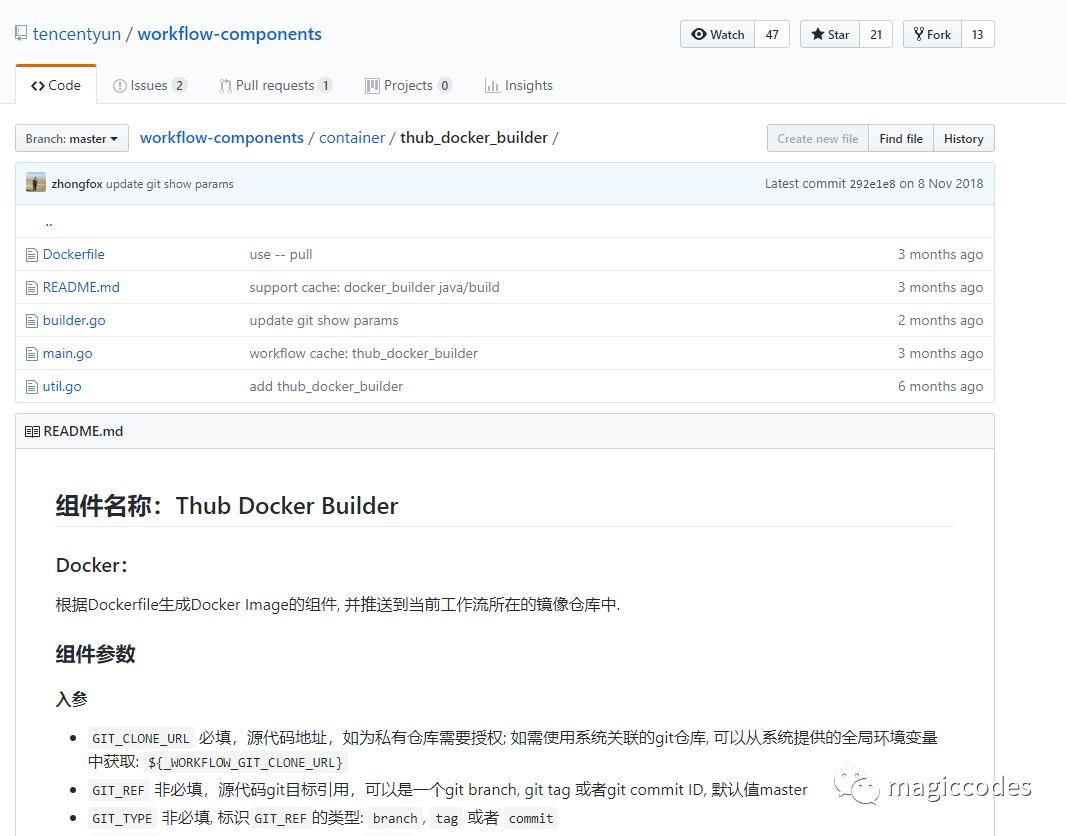Open the Dockerfile file
Screen dimensions: 1066x836
[x=73, y=254]
